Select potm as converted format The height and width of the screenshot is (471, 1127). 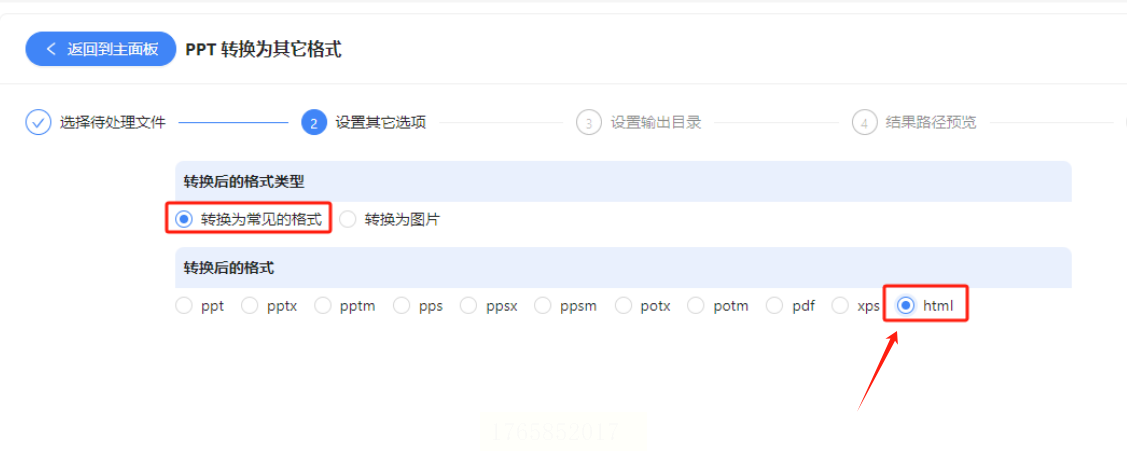pos(696,306)
